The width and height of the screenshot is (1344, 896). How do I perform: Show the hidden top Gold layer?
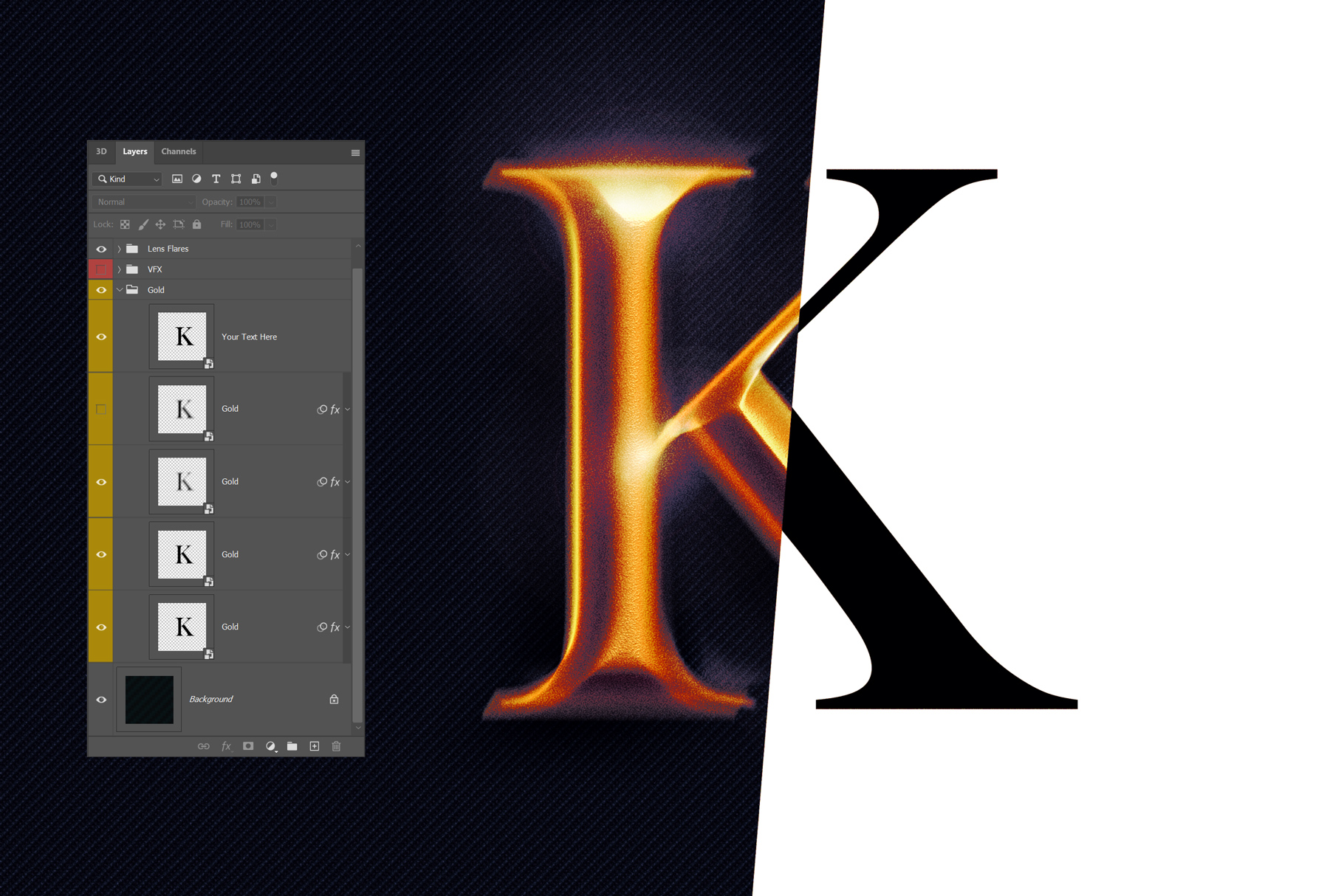coord(101,409)
